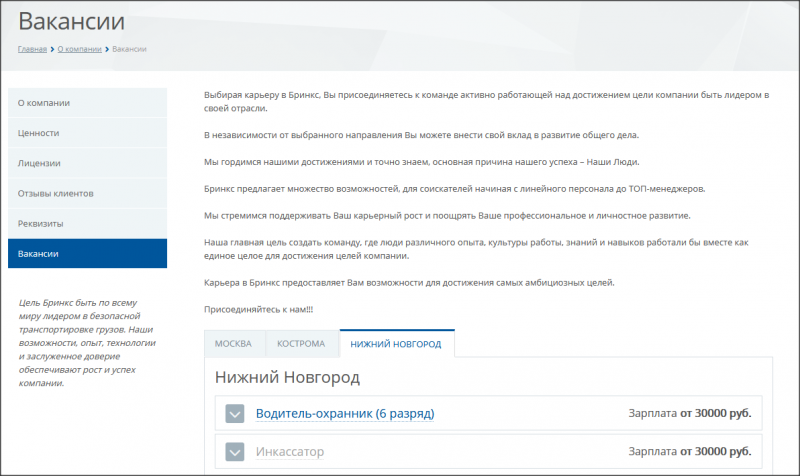Open the Инкассатор vacancy link
The width and height of the screenshot is (800, 476).
pos(290,452)
